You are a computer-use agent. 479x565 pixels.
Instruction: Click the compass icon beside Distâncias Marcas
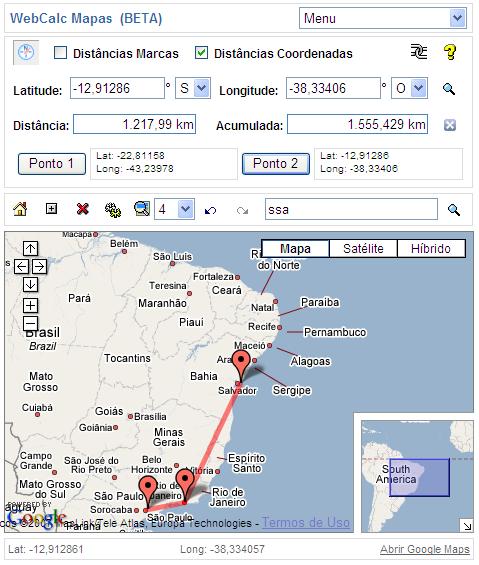click(26, 53)
